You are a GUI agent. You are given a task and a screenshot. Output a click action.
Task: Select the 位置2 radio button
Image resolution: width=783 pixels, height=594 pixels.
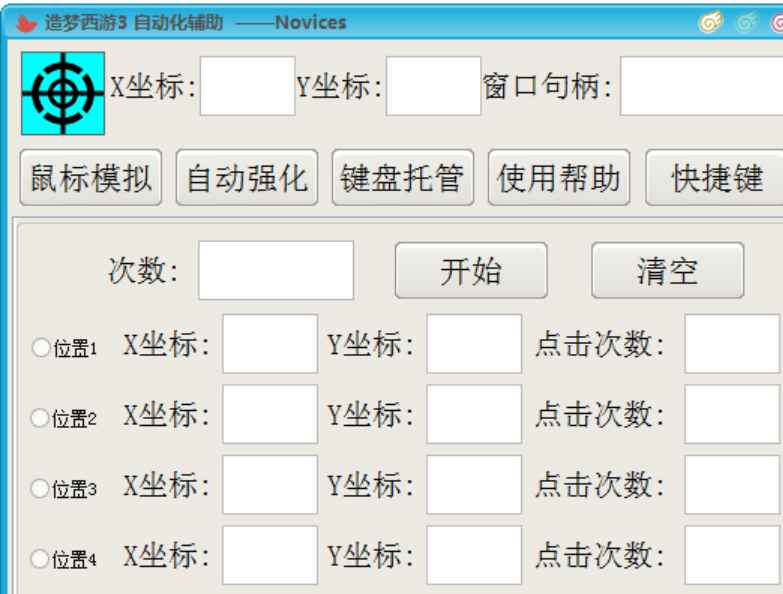40,417
